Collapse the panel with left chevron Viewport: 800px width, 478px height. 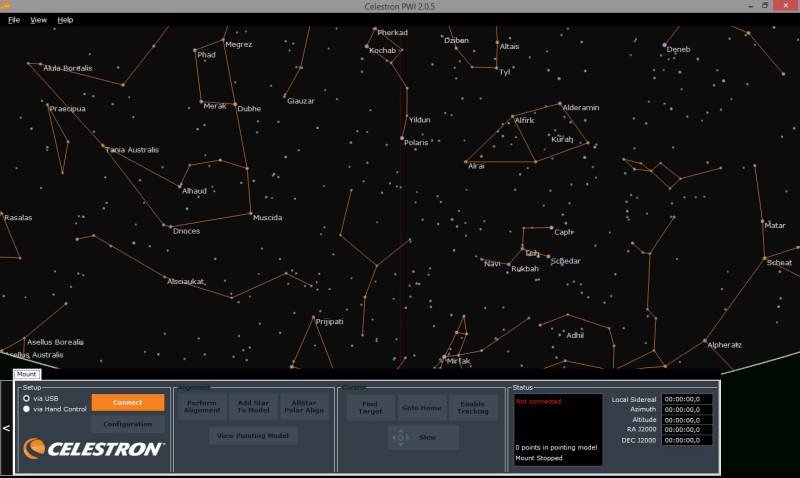click(6, 428)
